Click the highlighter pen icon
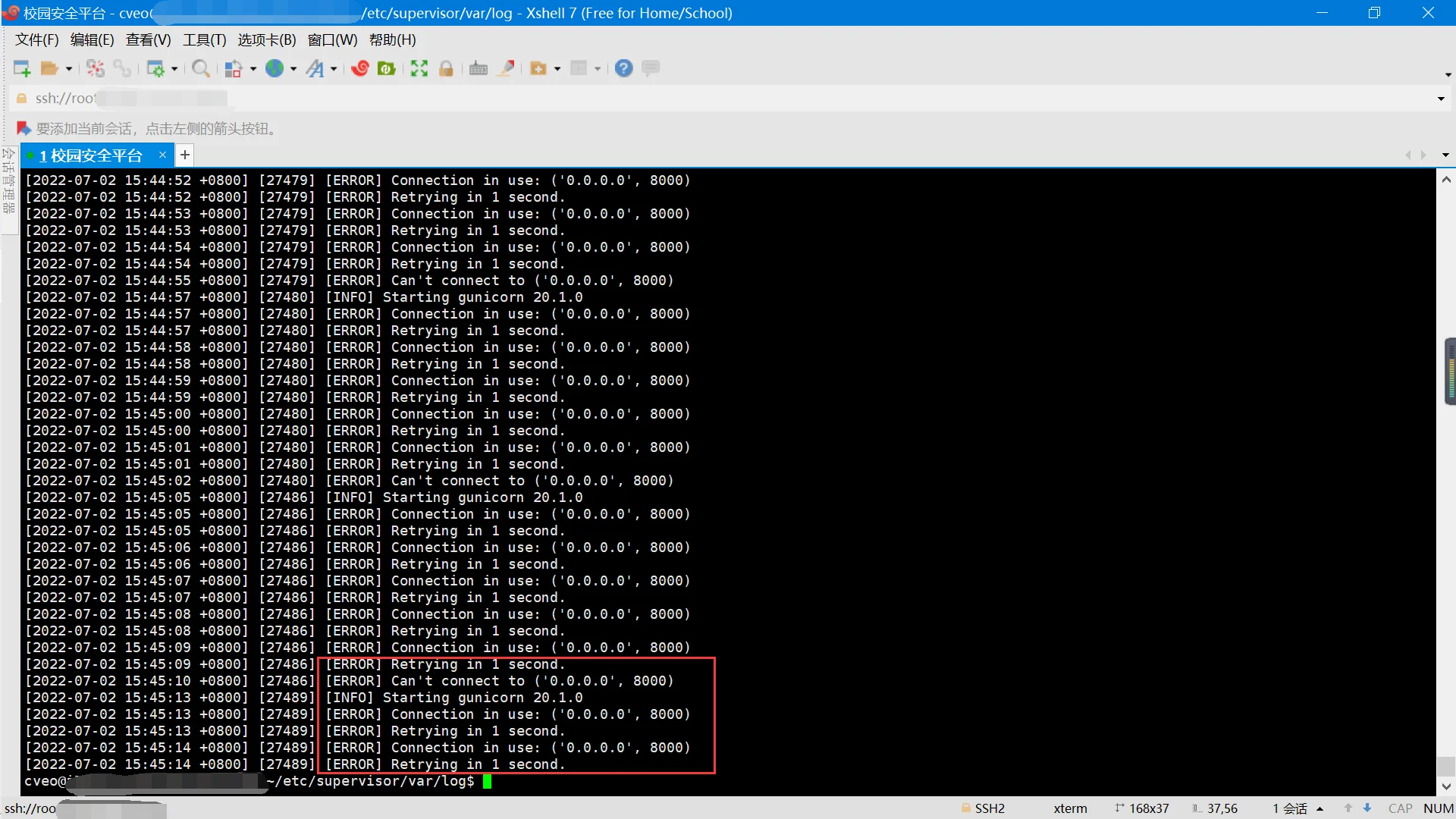 506,69
